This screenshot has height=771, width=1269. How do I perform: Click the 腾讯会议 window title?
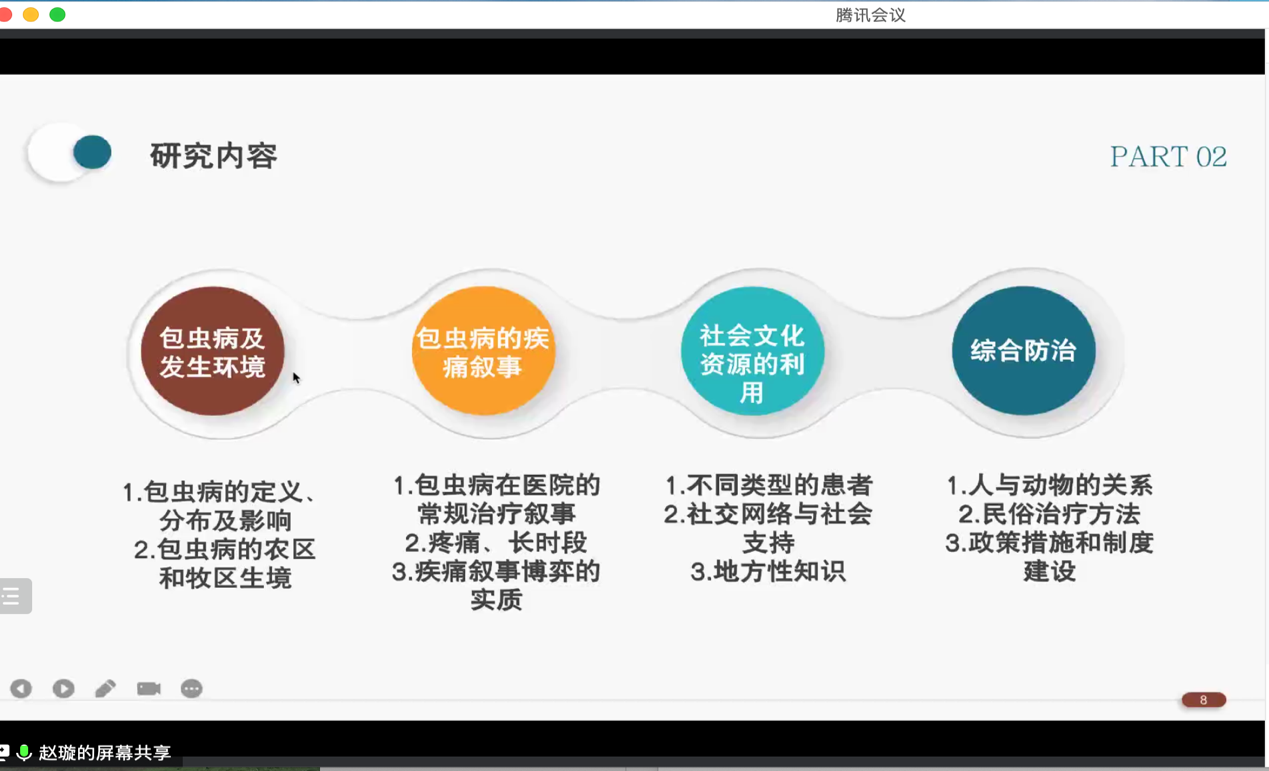[x=870, y=15]
